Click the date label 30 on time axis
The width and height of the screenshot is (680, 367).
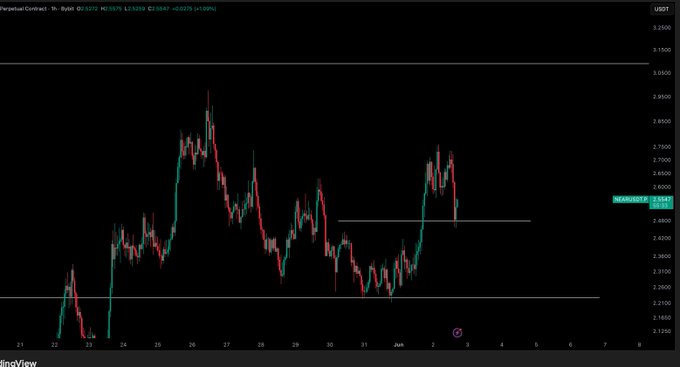330,345
